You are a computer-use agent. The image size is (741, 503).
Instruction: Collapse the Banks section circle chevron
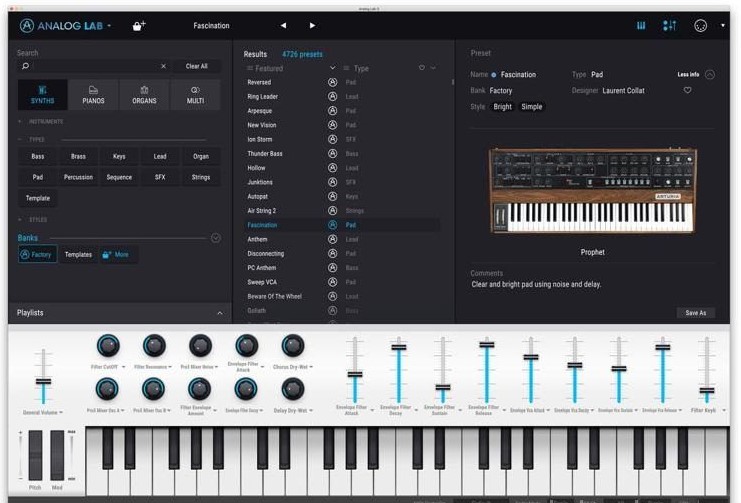coord(215,238)
